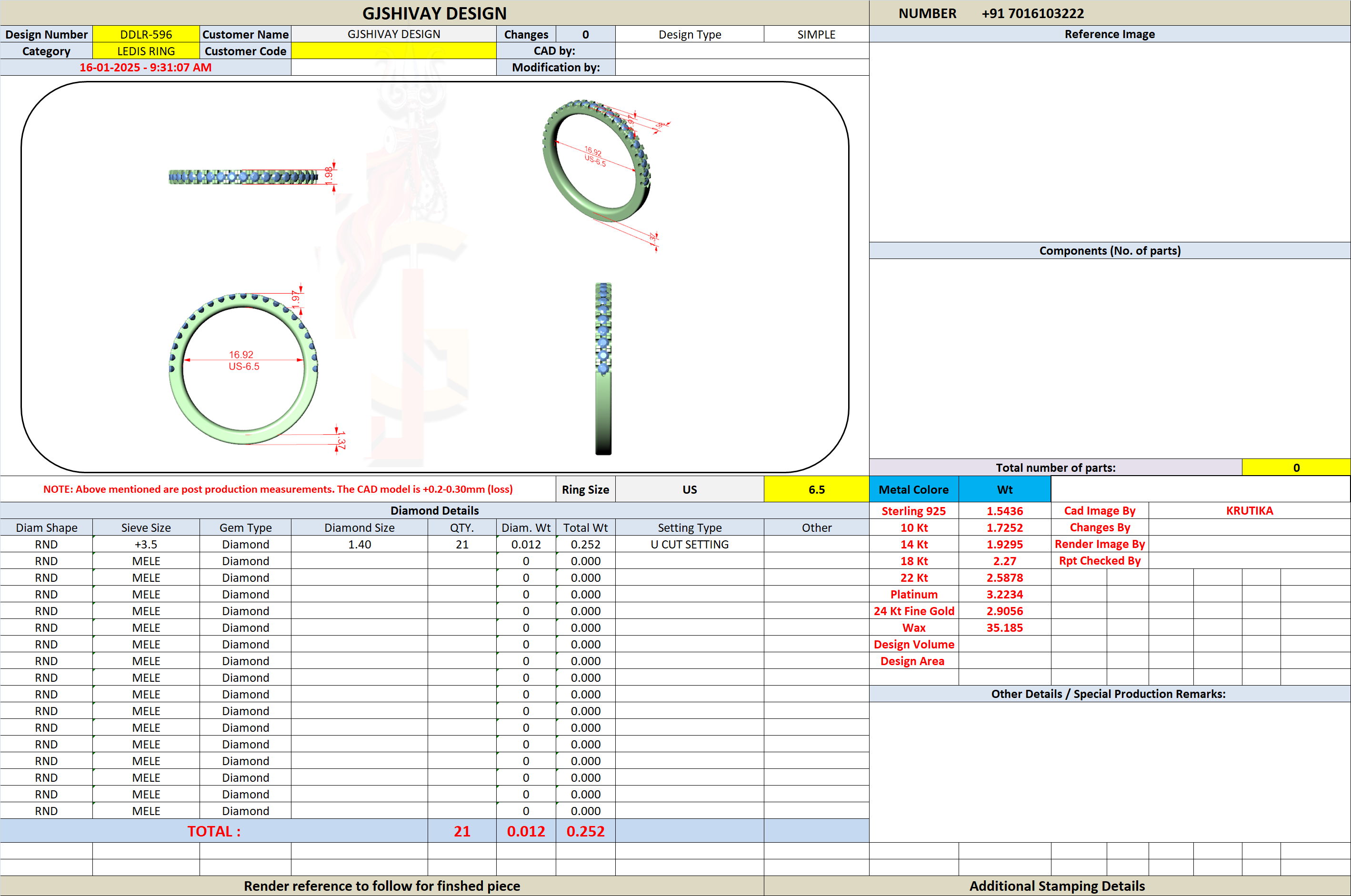Select the blue Metal Colore header

click(913, 489)
